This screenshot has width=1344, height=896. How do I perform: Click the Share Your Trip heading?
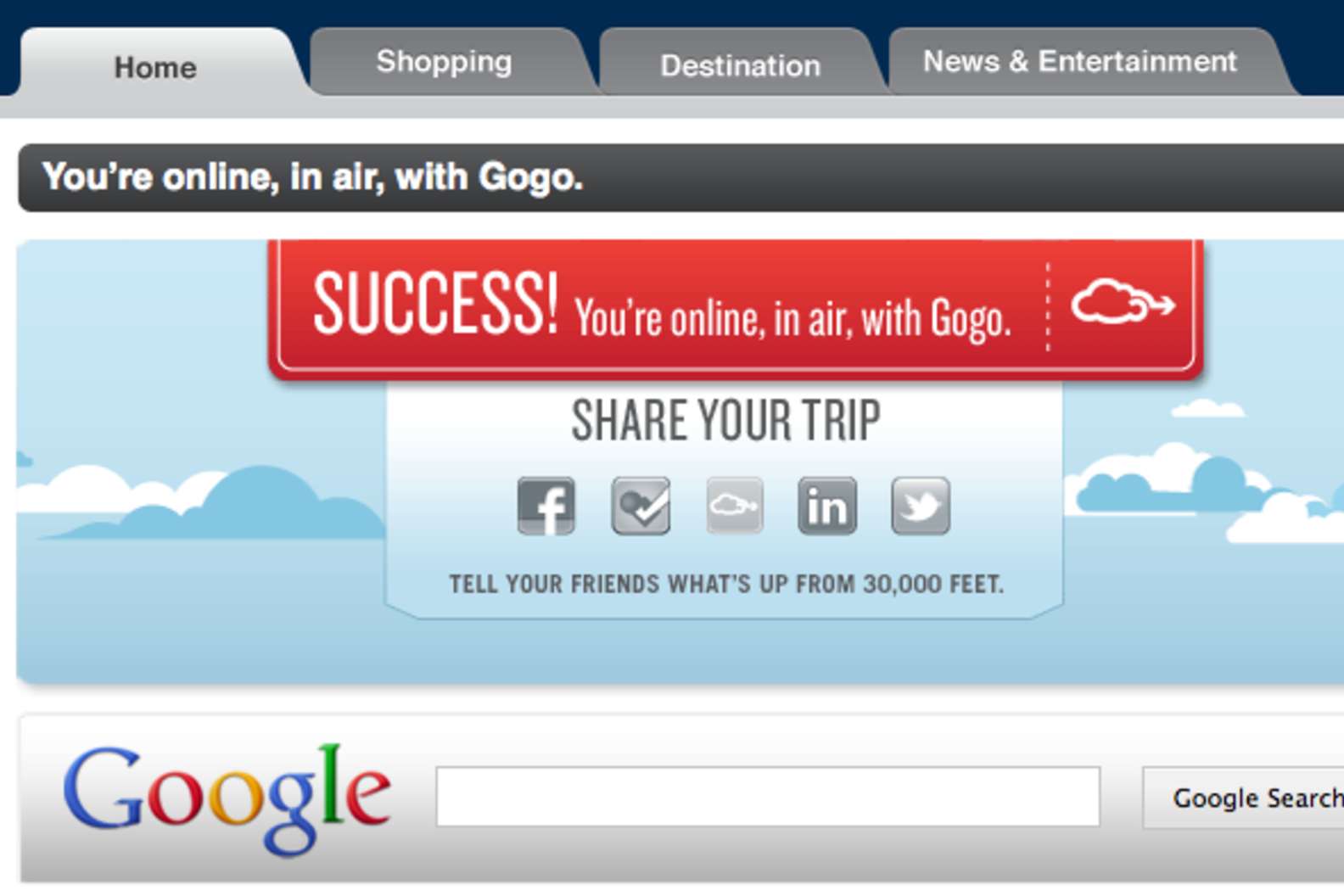pyautogui.click(x=726, y=420)
